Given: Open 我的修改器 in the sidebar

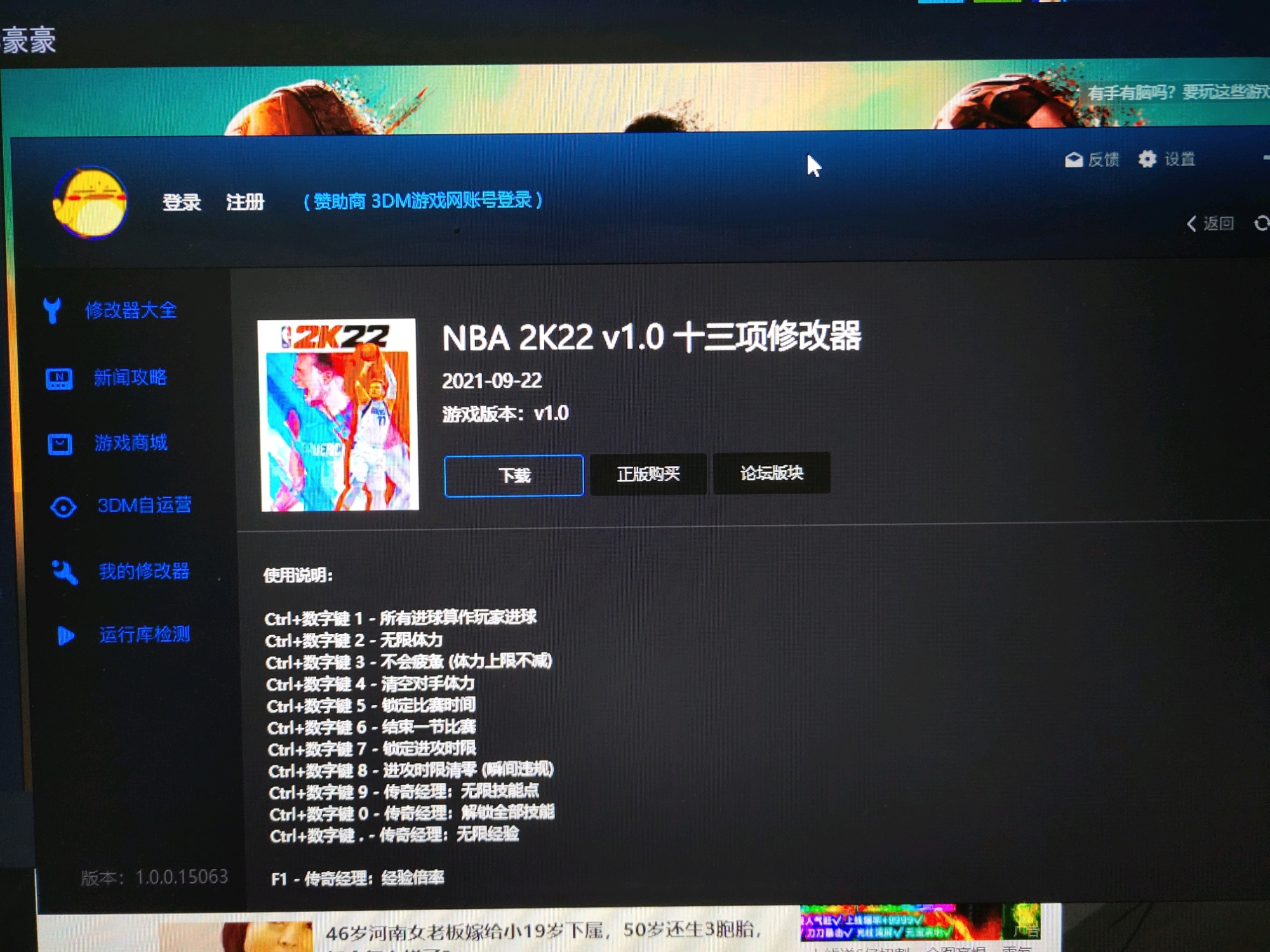Looking at the screenshot, I should pos(144,571).
